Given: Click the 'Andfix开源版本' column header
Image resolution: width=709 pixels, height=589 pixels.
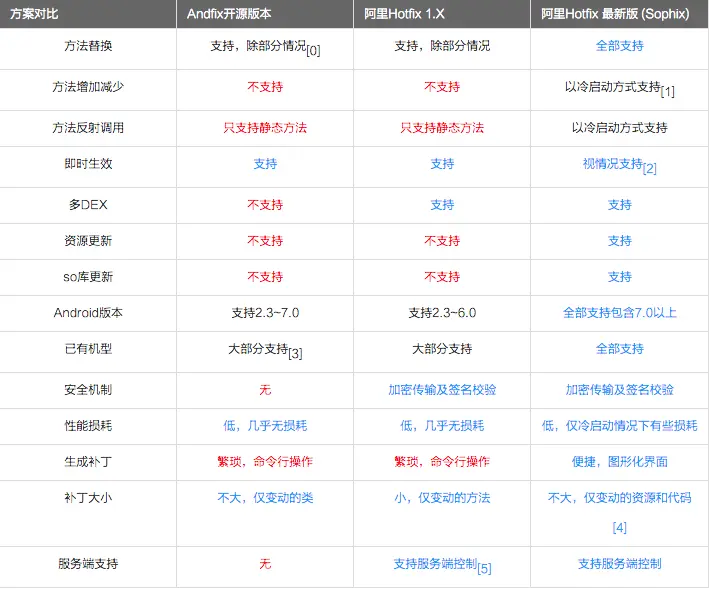Looking at the screenshot, I should (x=229, y=14).
